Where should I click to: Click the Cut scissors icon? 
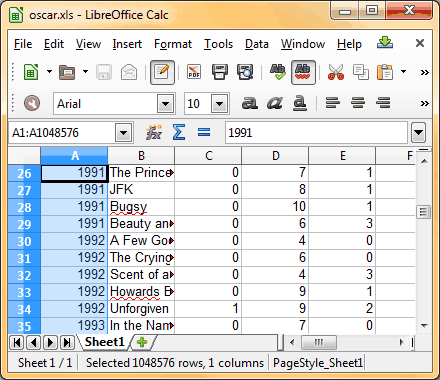[336, 72]
